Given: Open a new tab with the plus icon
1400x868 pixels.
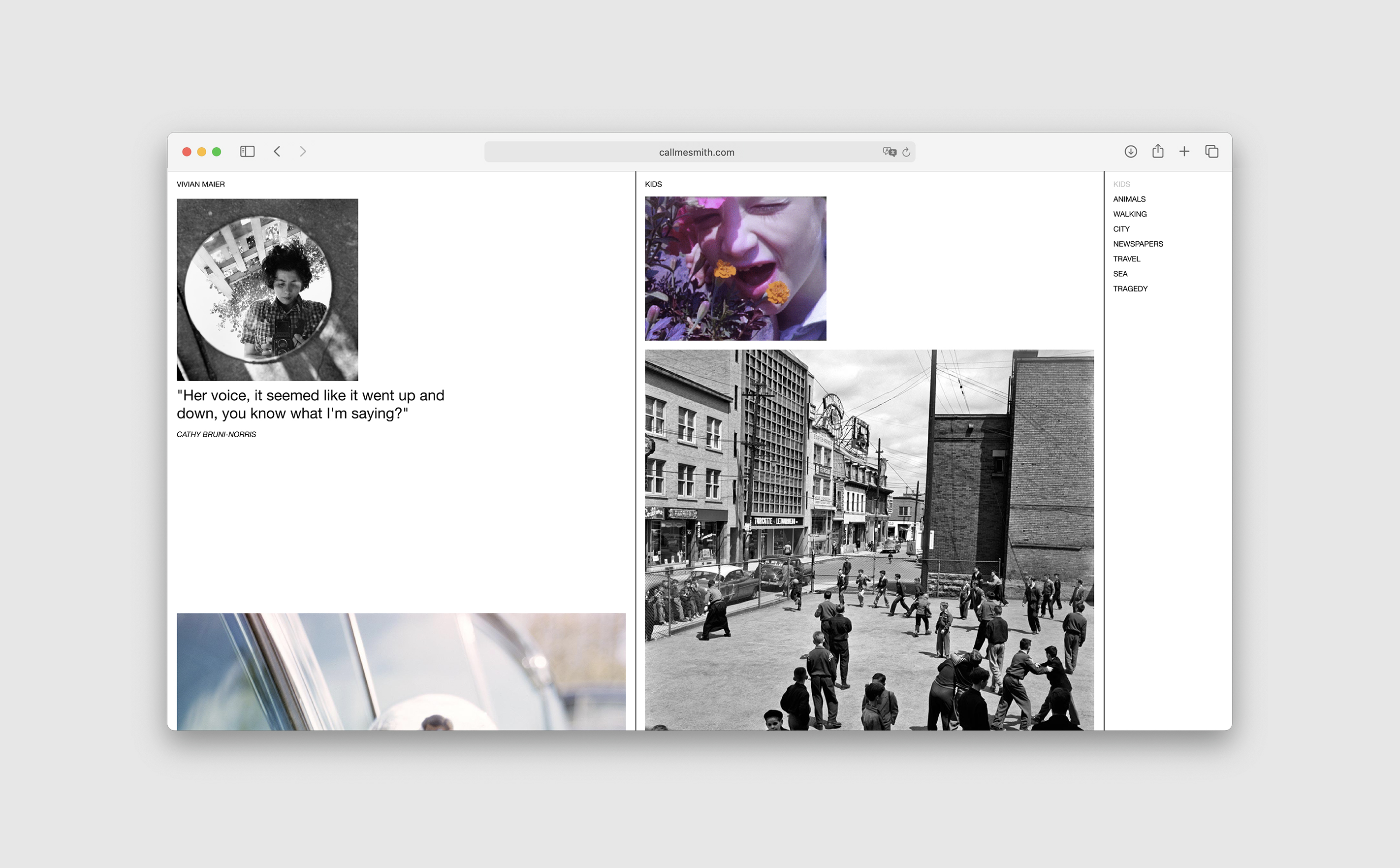Looking at the screenshot, I should (x=1184, y=152).
